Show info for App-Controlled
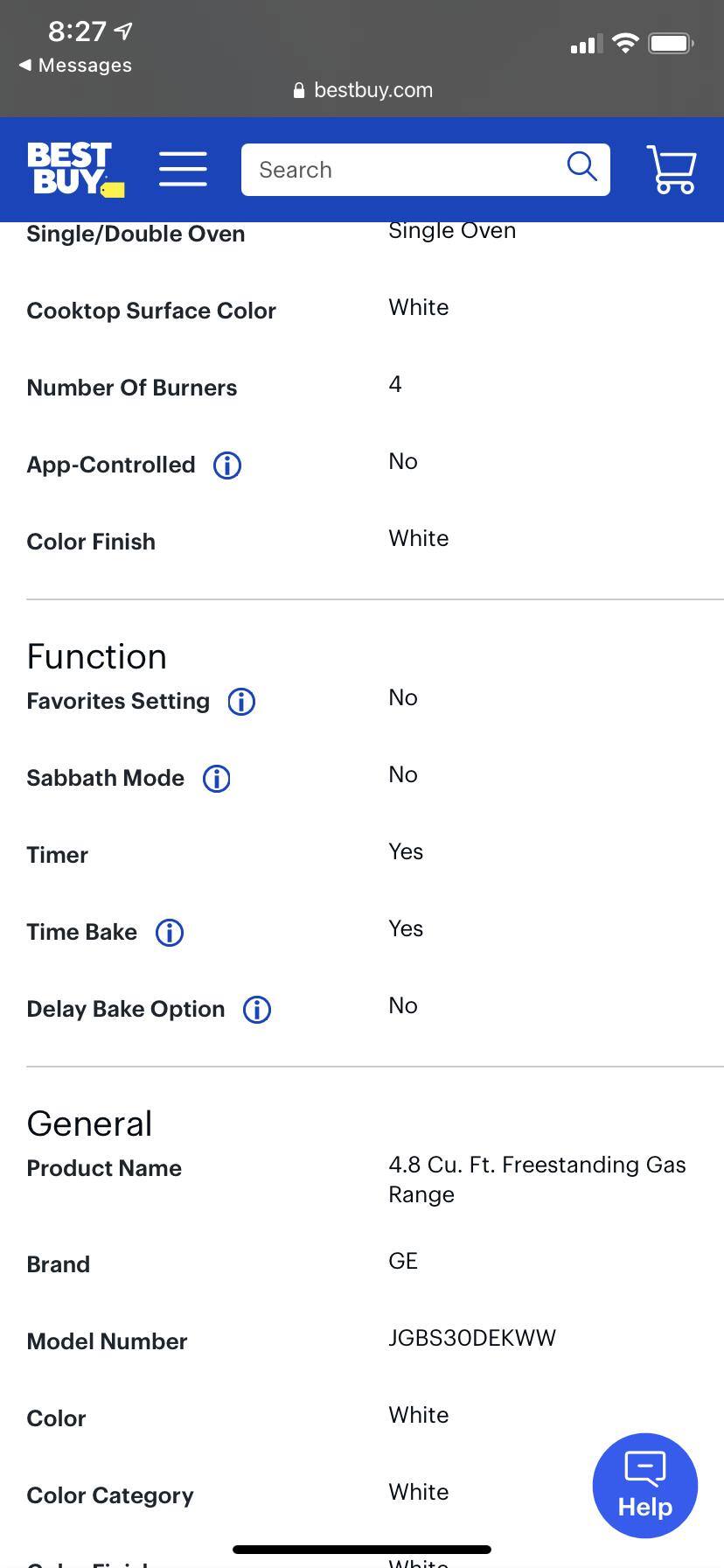Screen dimensions: 724x1568 tap(227, 465)
